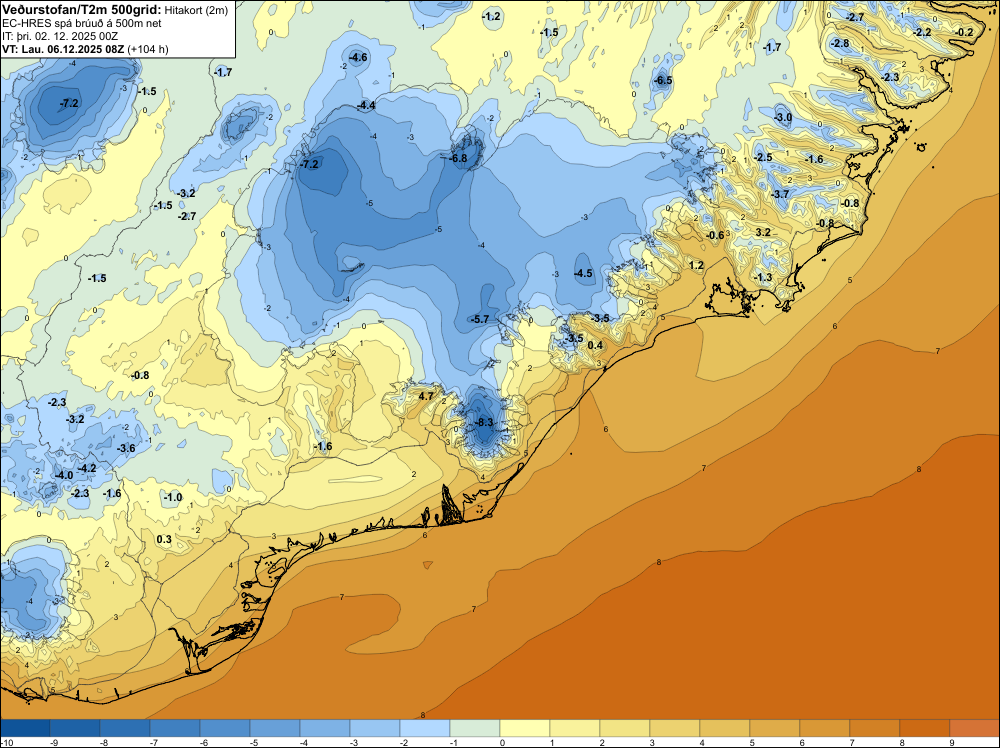Pick the reddish swatch right of 9 in the scale
This screenshot has width=1000, height=748.
tap(974, 728)
